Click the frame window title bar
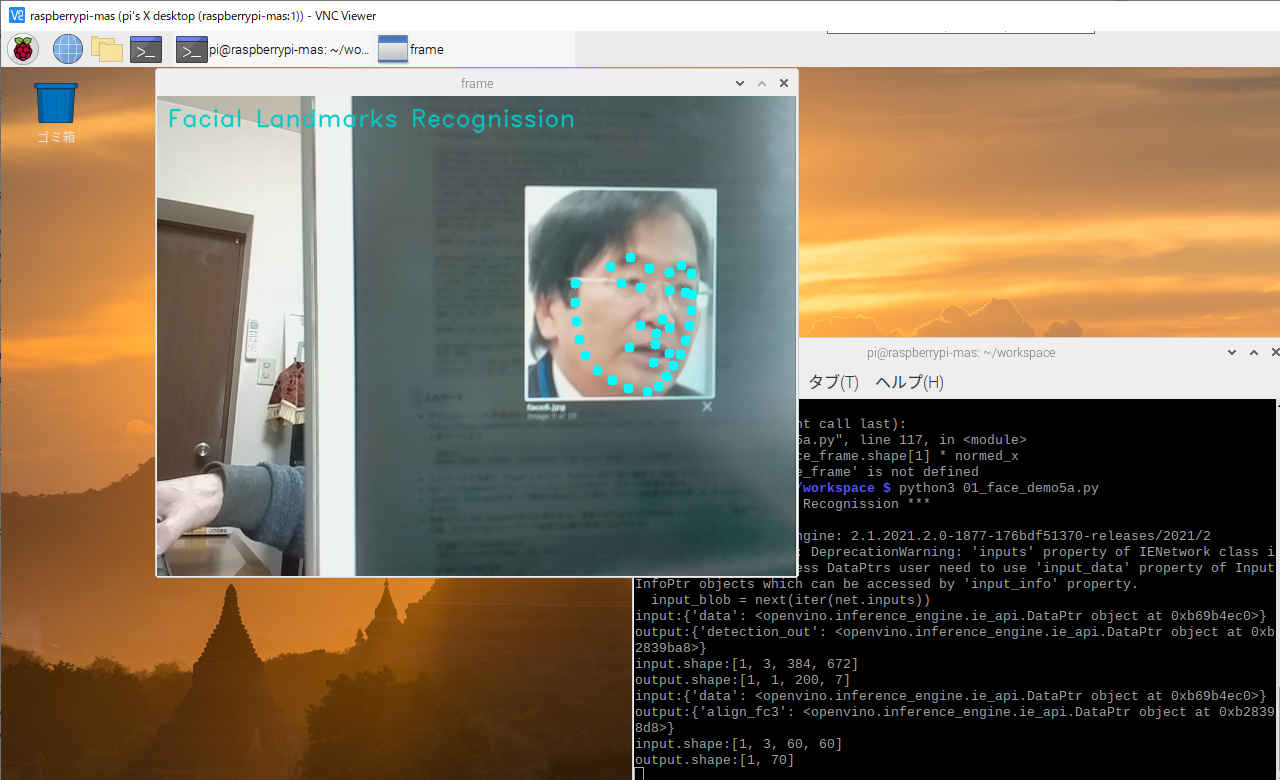 click(476, 83)
